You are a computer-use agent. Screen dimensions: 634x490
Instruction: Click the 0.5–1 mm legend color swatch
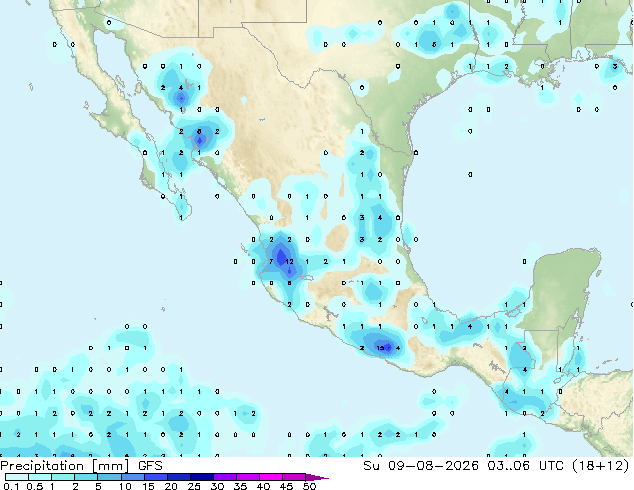coord(40,477)
